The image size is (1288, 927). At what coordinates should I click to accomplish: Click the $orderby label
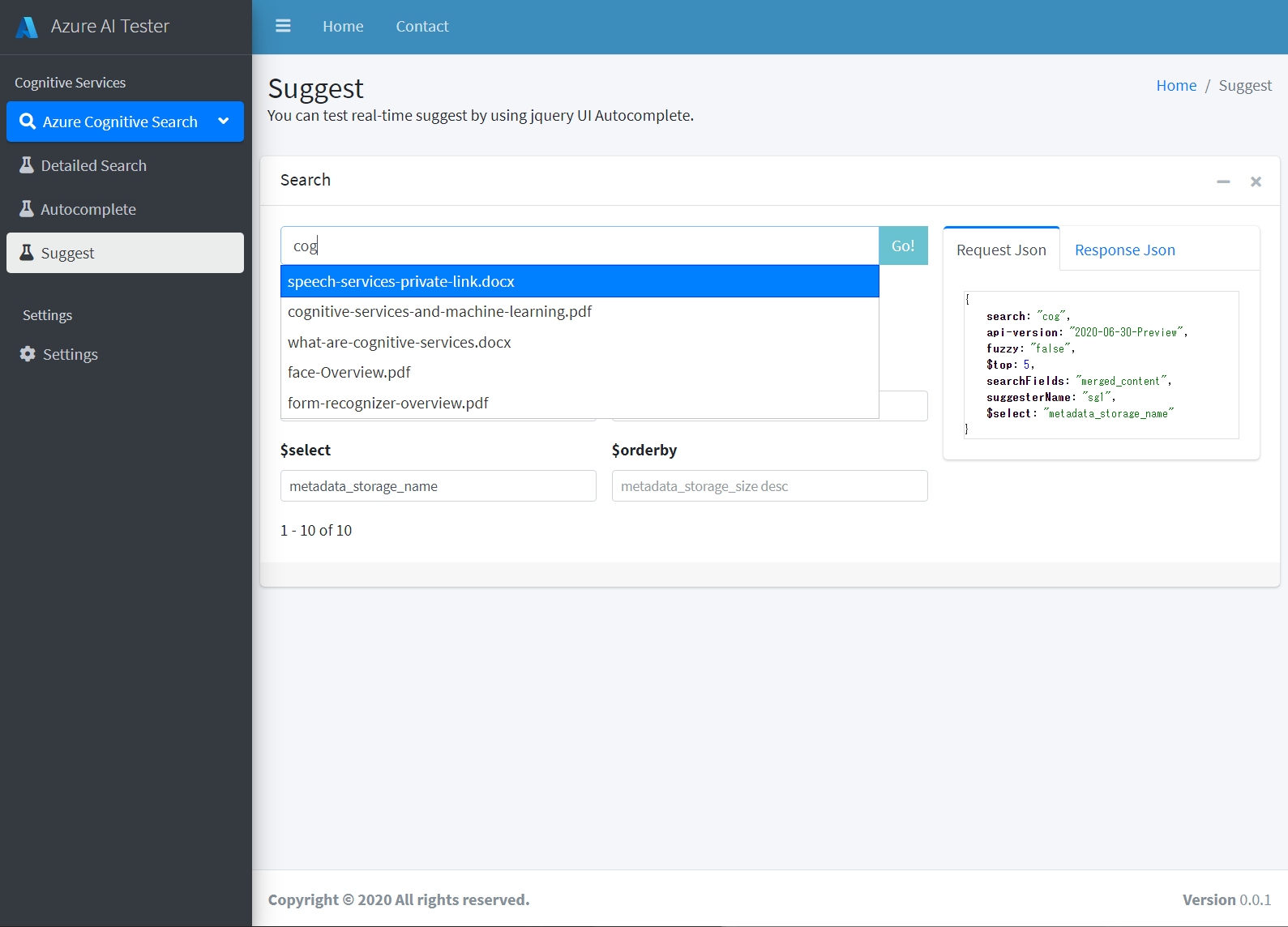644,450
